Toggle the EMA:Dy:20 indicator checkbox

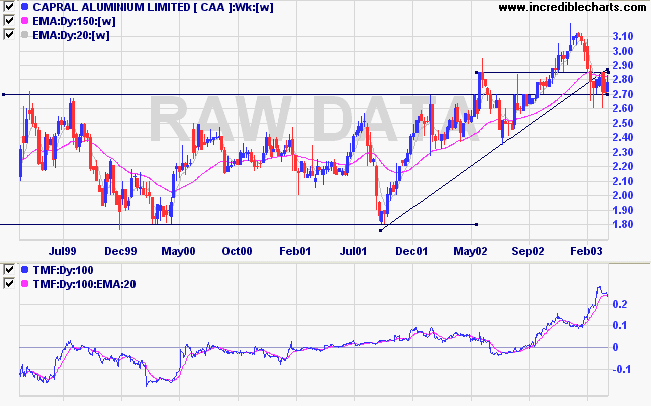pos(9,34)
